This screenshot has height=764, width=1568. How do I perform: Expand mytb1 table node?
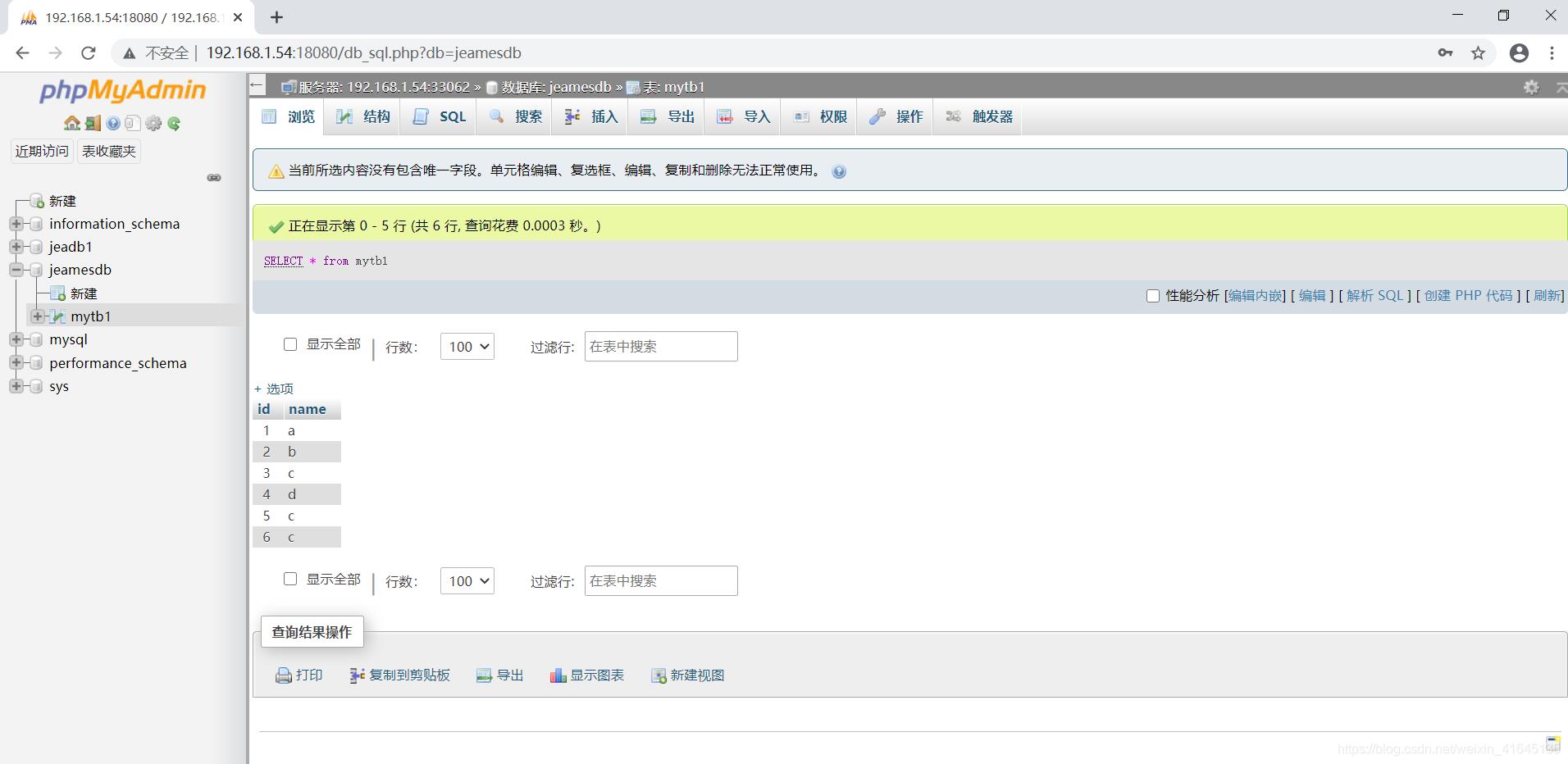click(37, 316)
